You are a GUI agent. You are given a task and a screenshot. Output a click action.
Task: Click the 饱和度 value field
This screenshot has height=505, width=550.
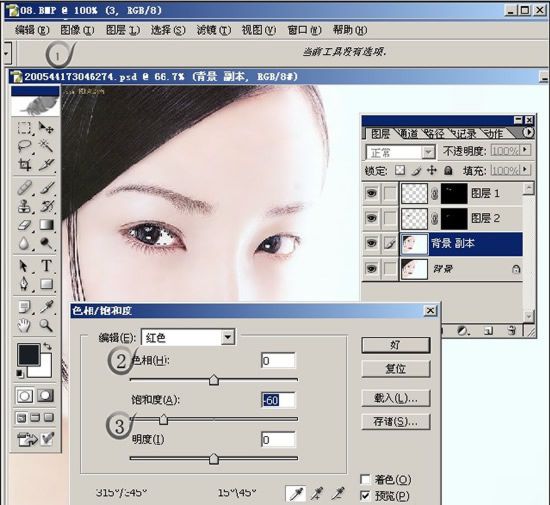tap(279, 400)
